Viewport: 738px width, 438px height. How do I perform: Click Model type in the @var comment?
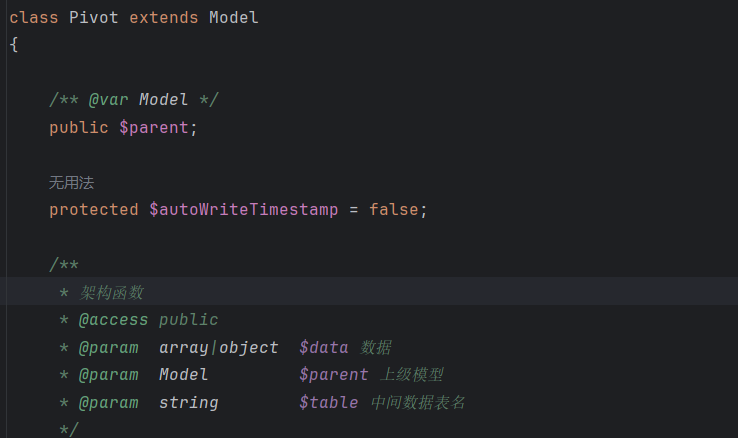(x=163, y=100)
